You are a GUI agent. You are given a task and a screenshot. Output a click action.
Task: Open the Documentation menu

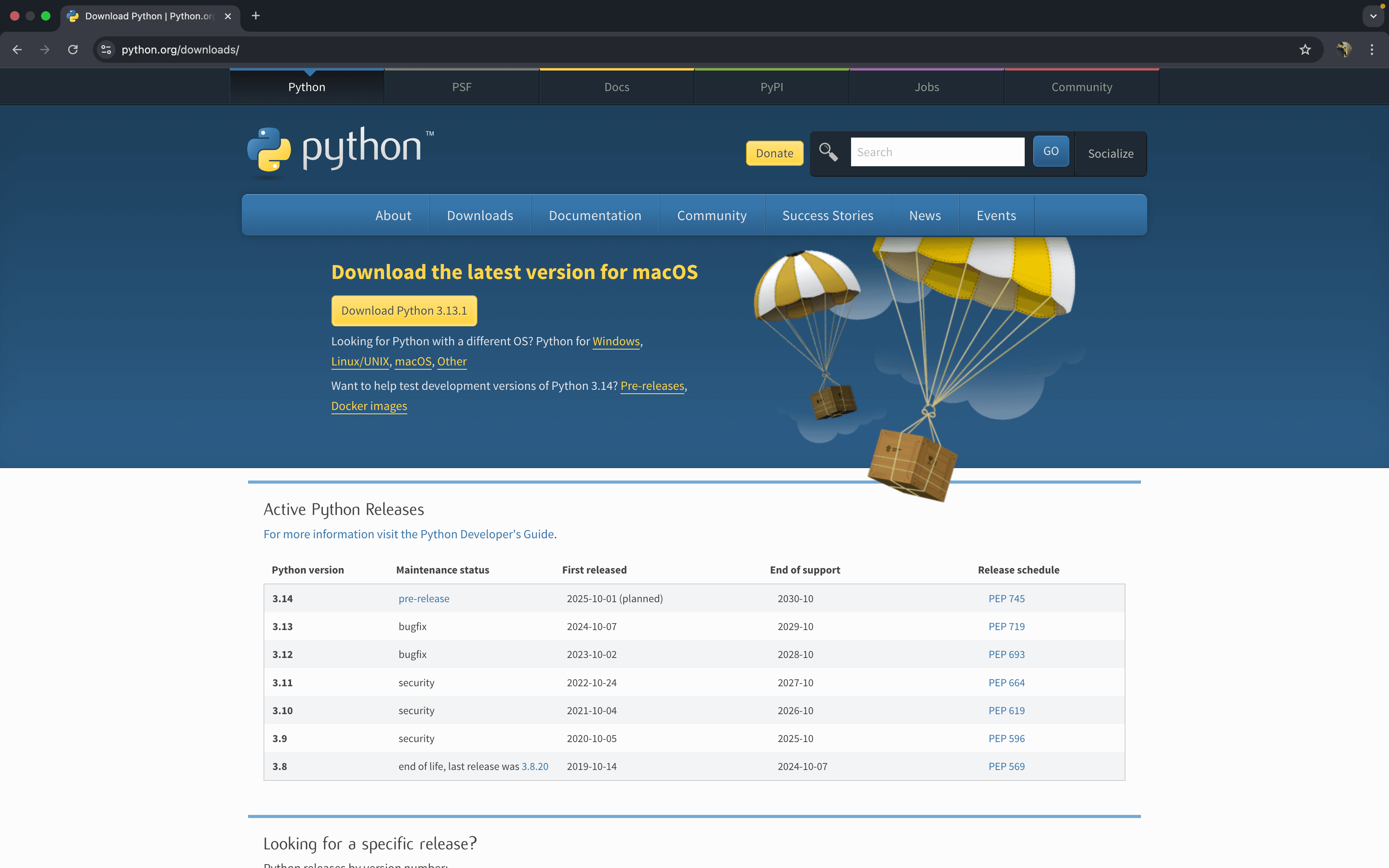coord(595,215)
